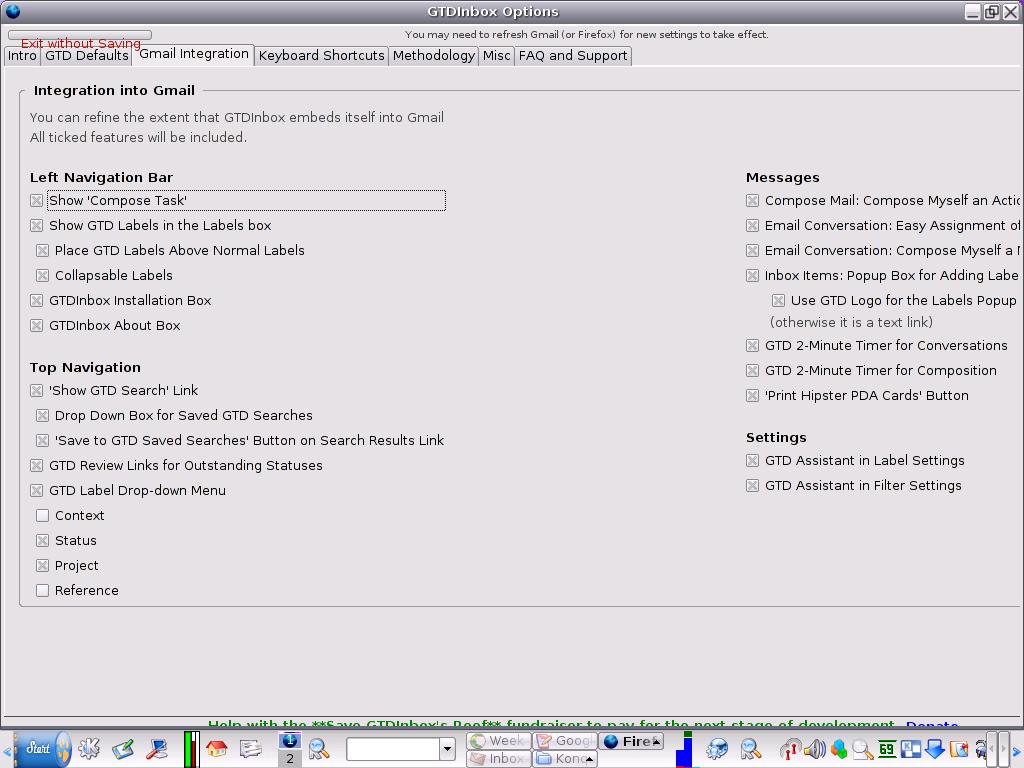
Task: Open the KDE gear settings icon in taskbar
Action: [89, 748]
